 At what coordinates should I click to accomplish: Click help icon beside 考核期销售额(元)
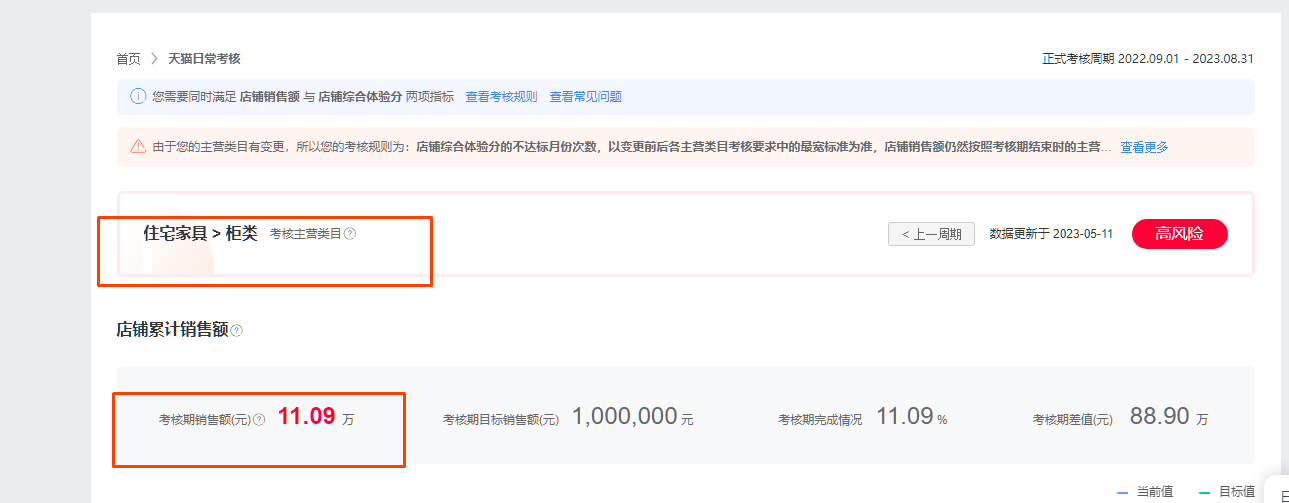point(259,420)
